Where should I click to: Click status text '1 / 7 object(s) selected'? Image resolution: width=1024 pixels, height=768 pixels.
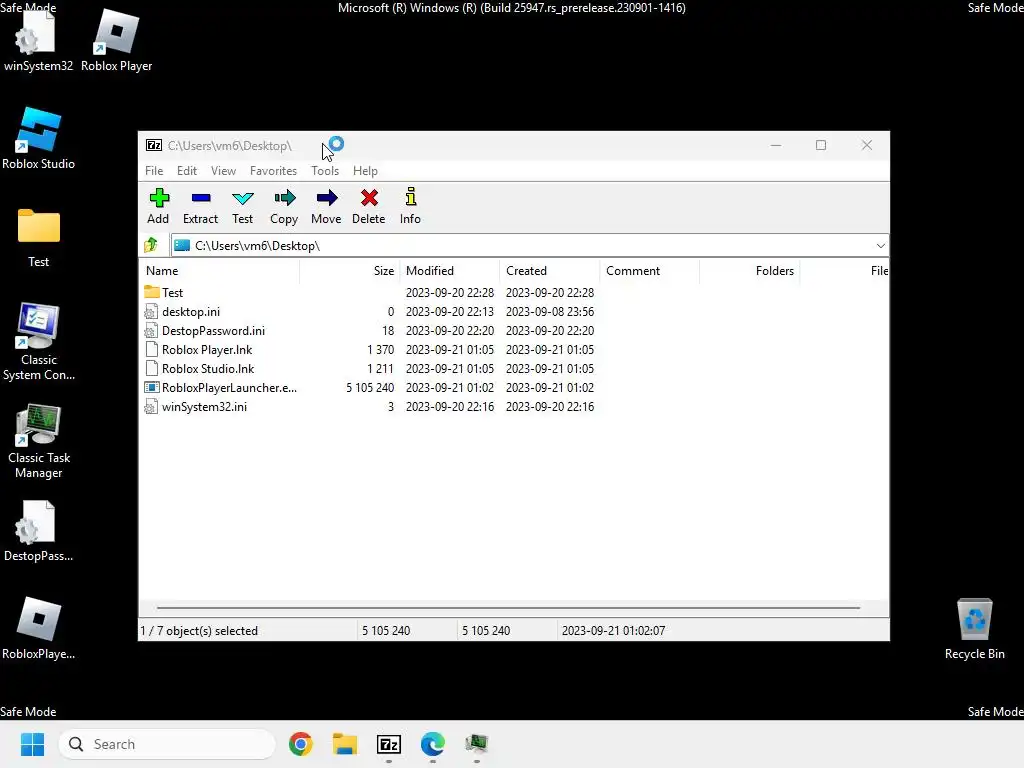coord(199,630)
